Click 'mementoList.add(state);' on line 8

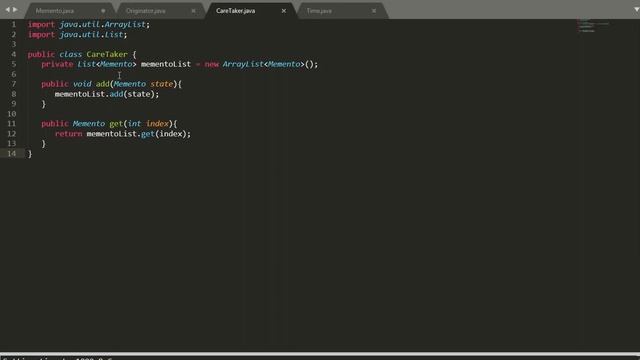point(107,94)
